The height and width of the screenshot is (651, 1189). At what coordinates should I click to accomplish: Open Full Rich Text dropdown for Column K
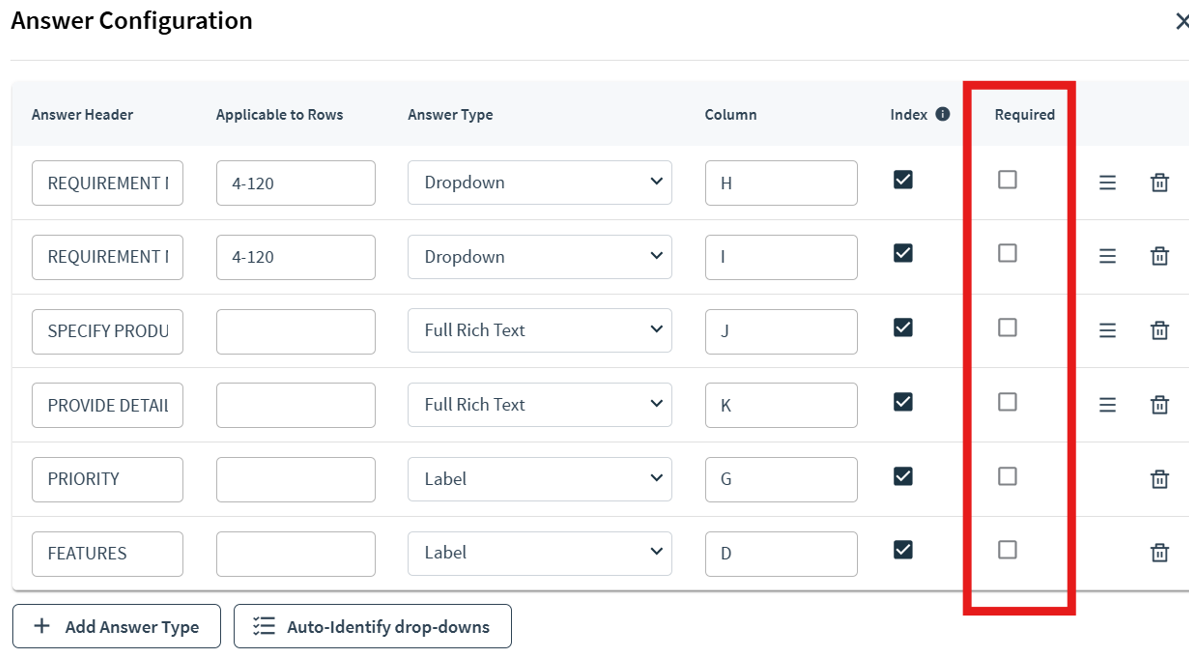(x=539, y=405)
